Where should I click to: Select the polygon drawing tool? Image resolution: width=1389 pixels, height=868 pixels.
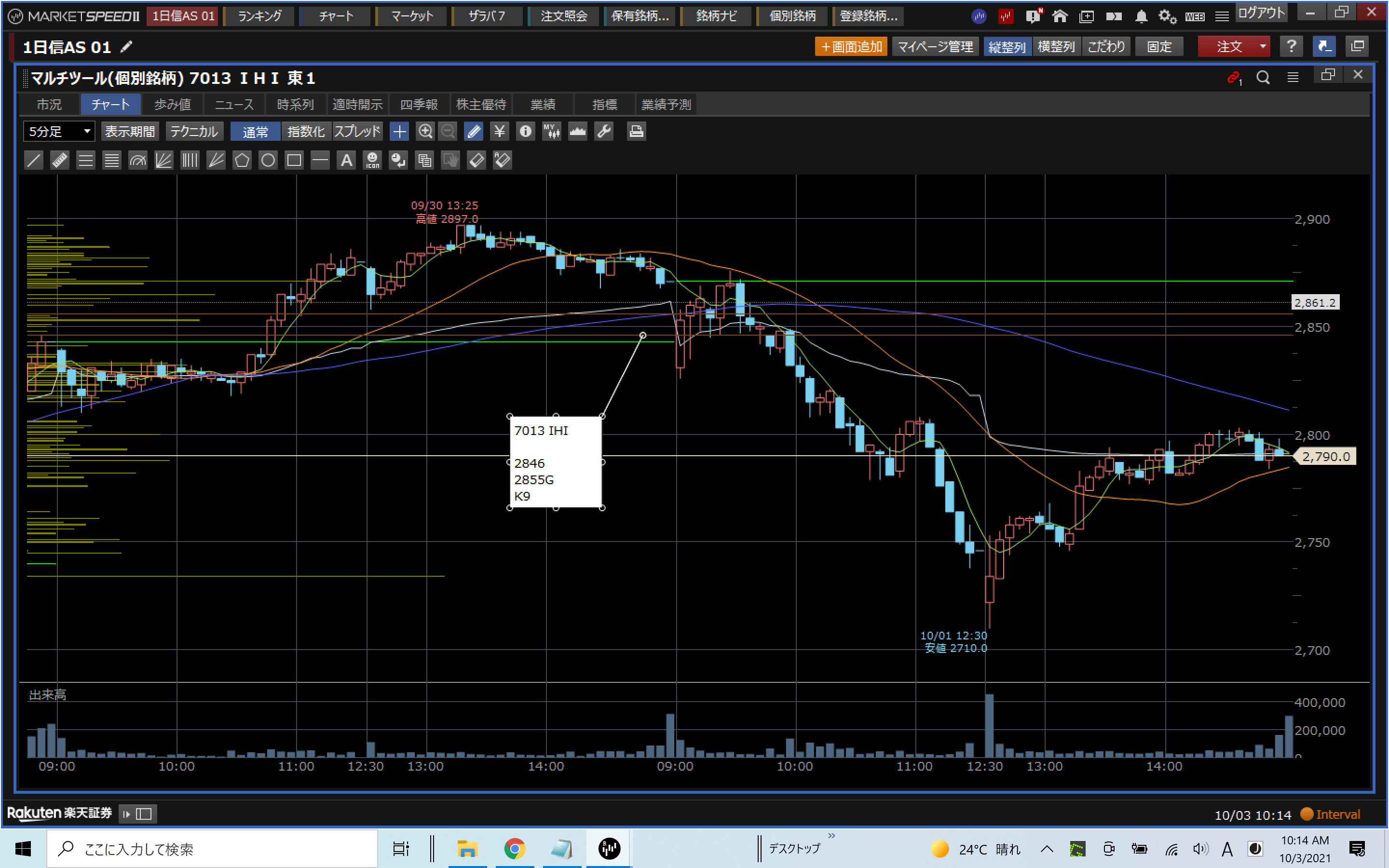(242, 160)
